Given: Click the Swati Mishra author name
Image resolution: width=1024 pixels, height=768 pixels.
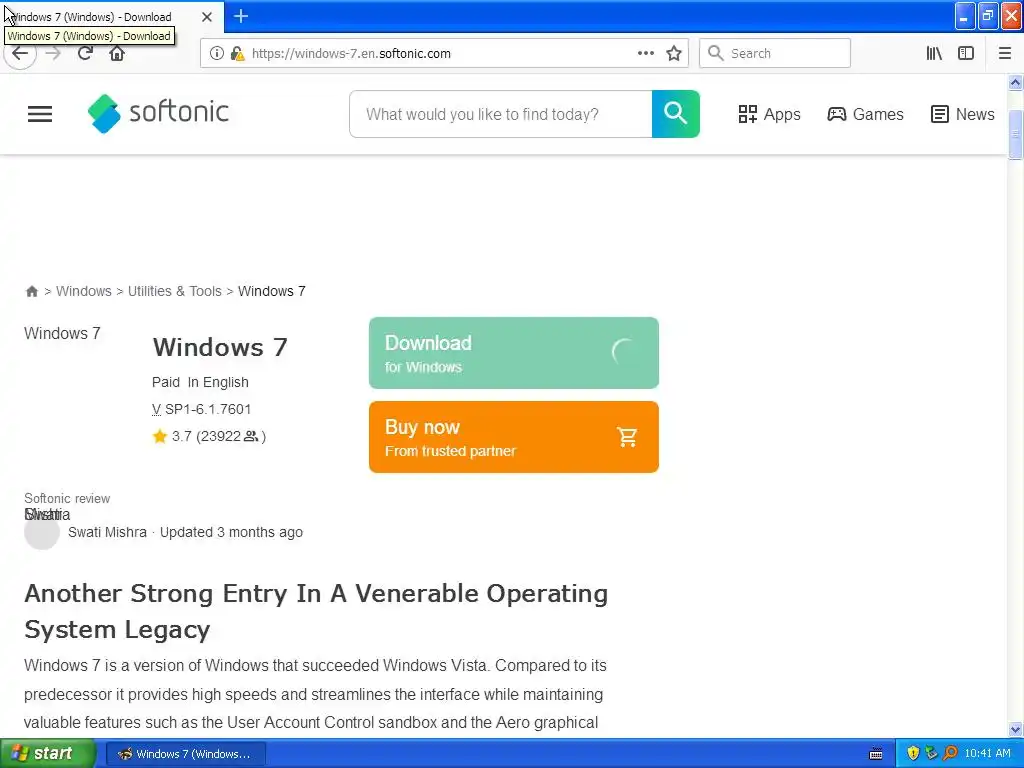Looking at the screenshot, I should point(107,532).
